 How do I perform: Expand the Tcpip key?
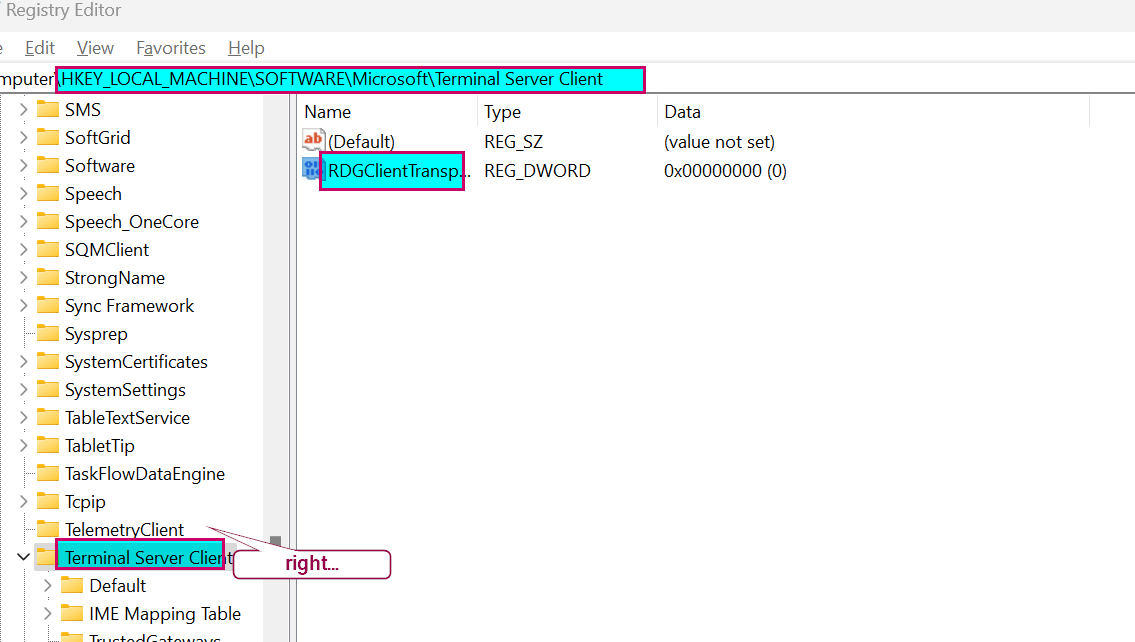click(23, 502)
